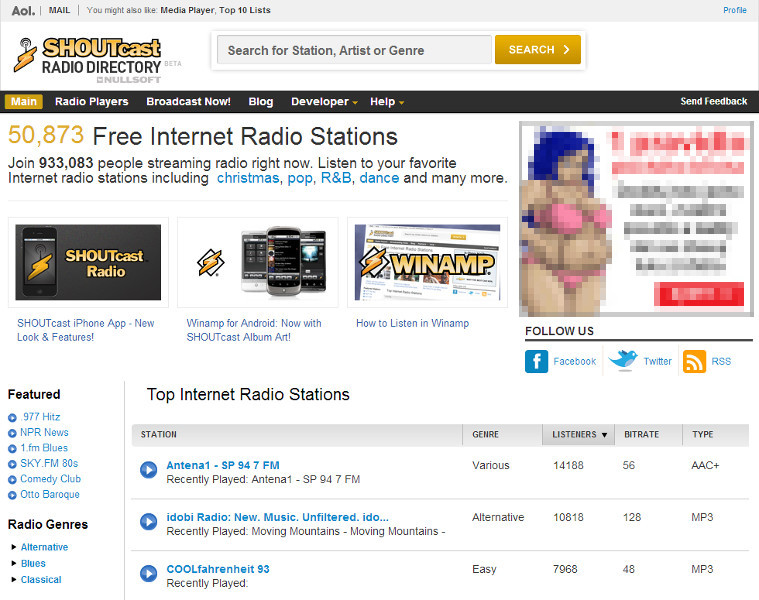This screenshot has height=600, width=759.
Task: Click the orange RSS feed icon
Action: click(x=694, y=361)
